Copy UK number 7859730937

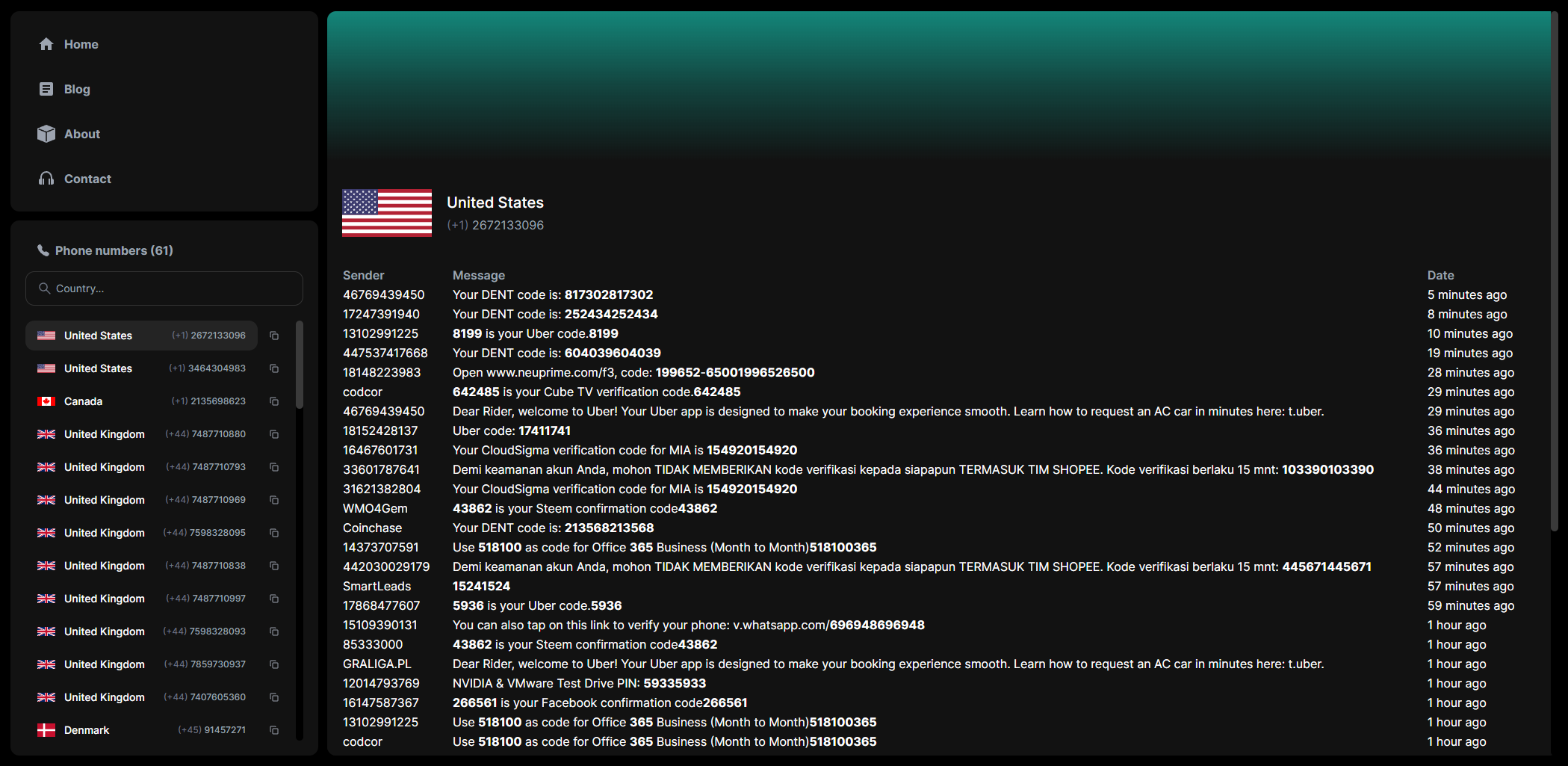point(274,664)
